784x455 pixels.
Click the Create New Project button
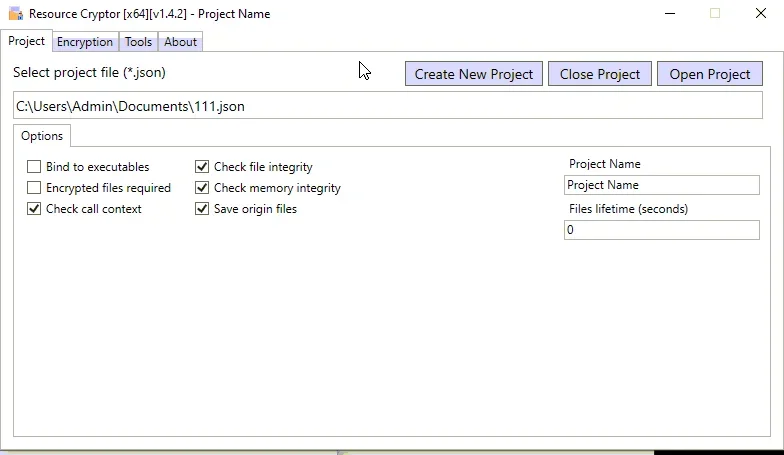click(x=474, y=74)
